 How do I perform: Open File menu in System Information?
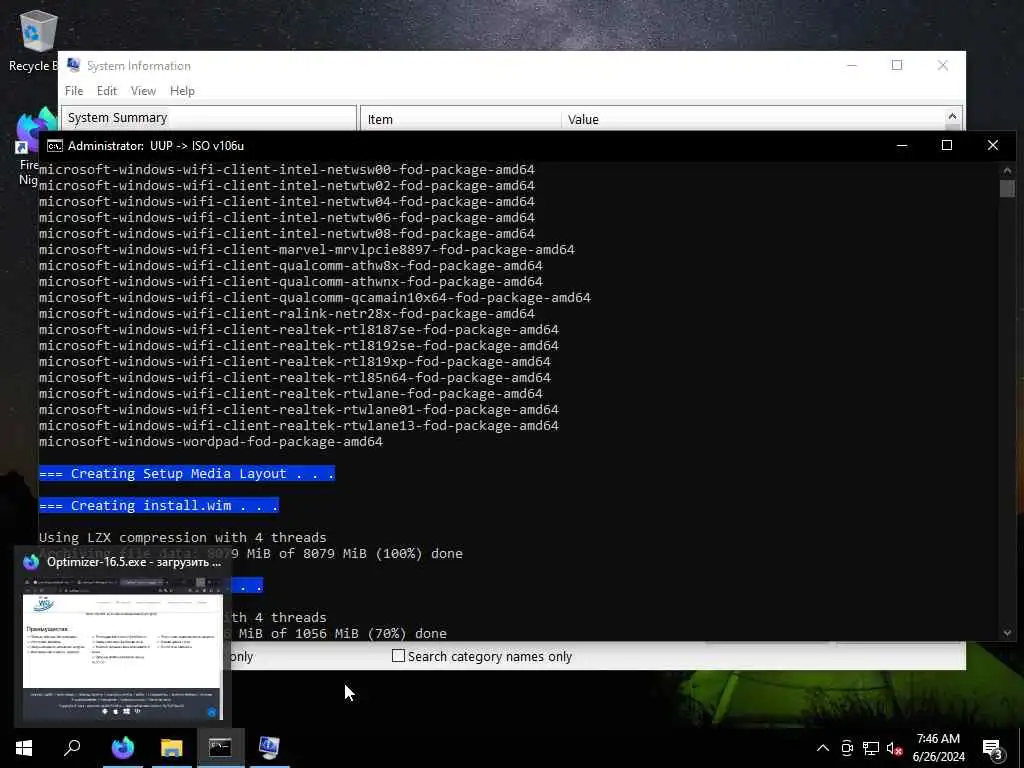pyautogui.click(x=74, y=91)
